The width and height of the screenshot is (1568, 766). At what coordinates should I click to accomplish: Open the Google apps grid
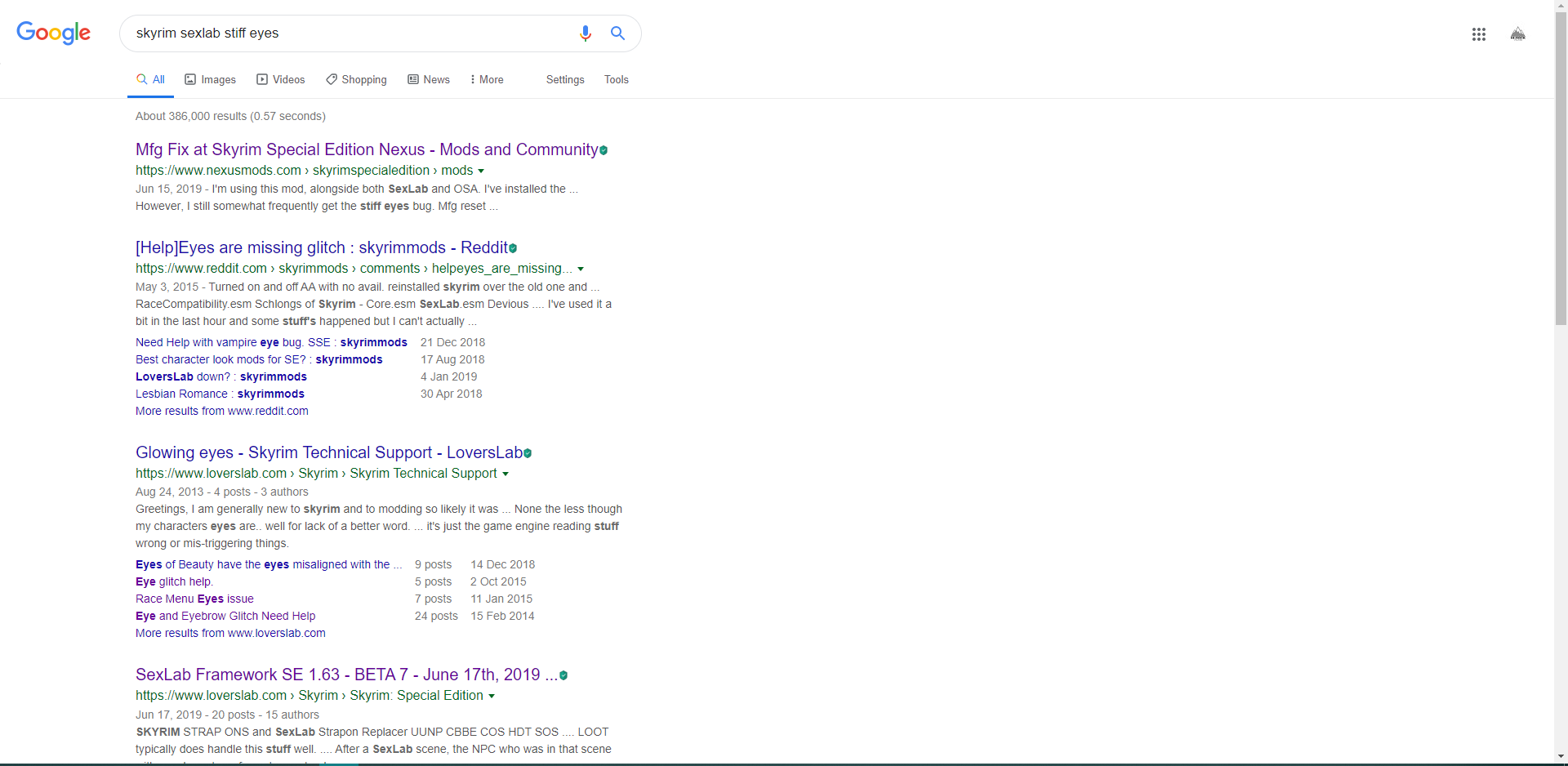(x=1478, y=34)
